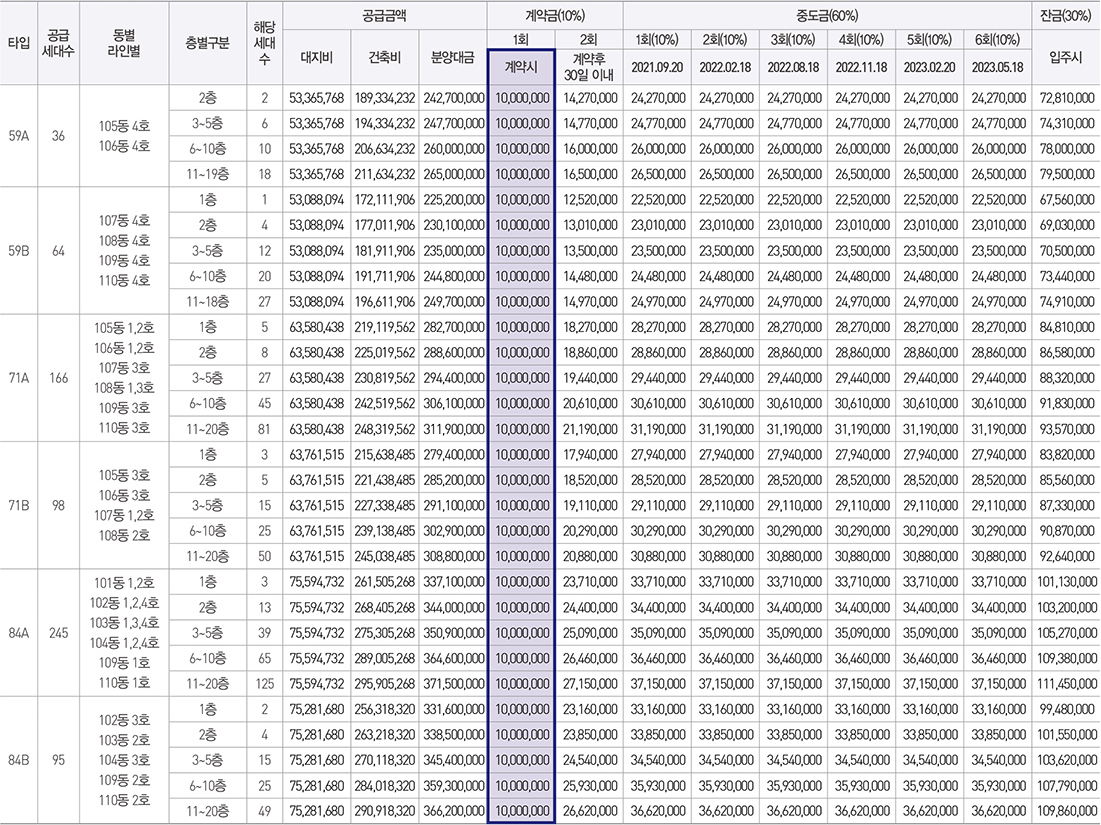Click the 계약금(10%) group header
This screenshot has width=1101, height=825.
tap(555, 15)
